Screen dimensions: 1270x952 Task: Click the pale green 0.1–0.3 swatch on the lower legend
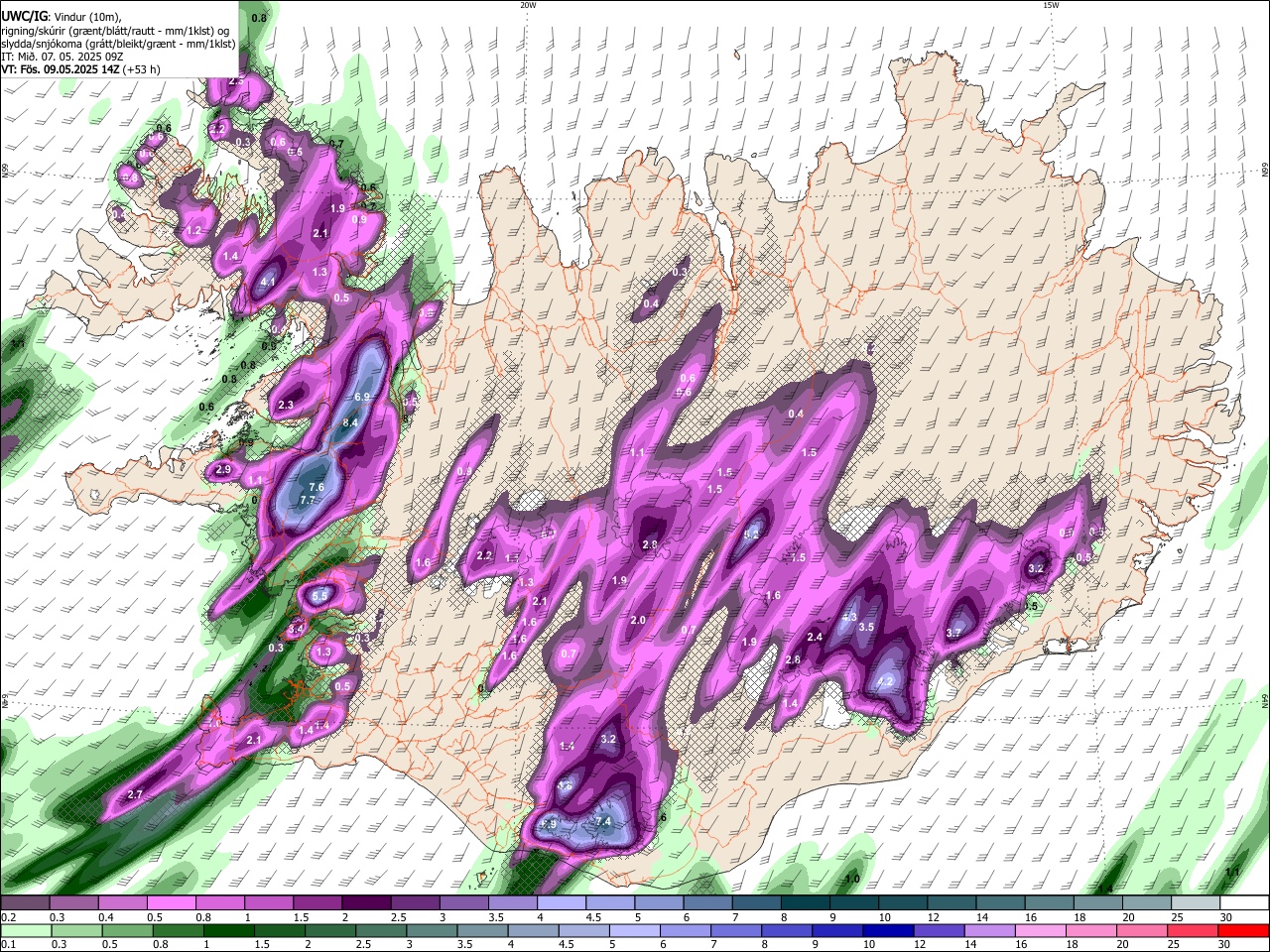click(25, 931)
